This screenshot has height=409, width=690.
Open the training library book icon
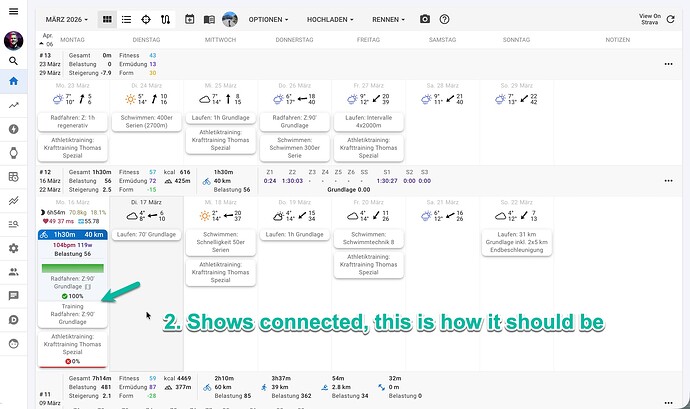pos(209,19)
